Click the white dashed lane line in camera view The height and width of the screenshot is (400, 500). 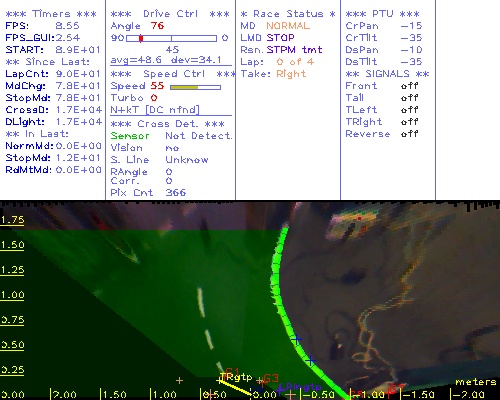210,330
